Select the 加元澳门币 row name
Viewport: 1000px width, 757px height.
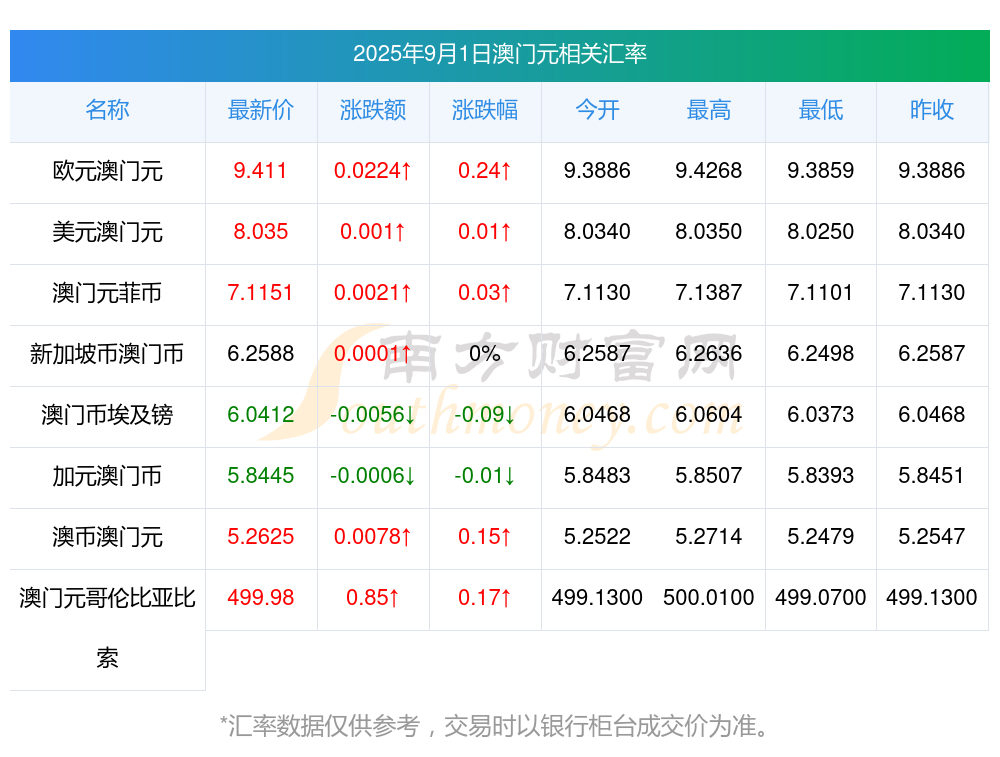click(x=107, y=476)
